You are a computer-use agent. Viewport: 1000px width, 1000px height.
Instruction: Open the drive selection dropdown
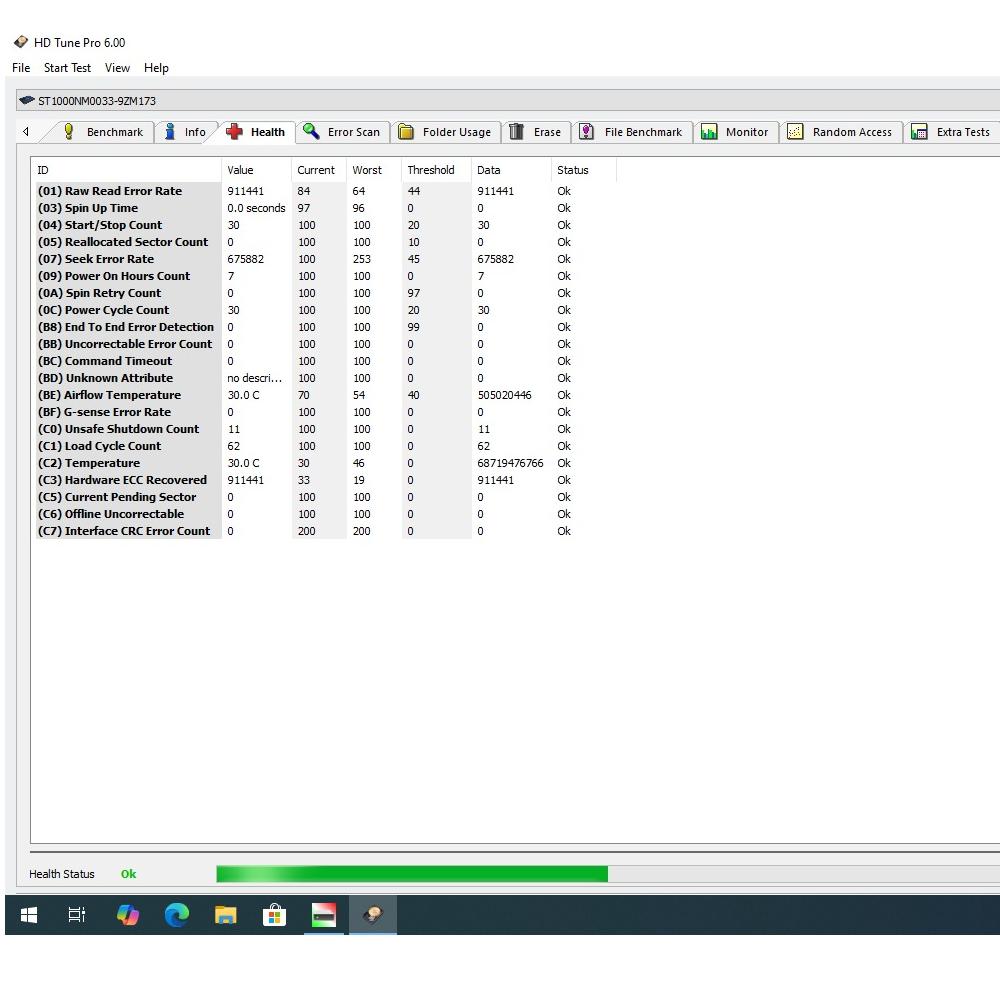tap(508, 101)
